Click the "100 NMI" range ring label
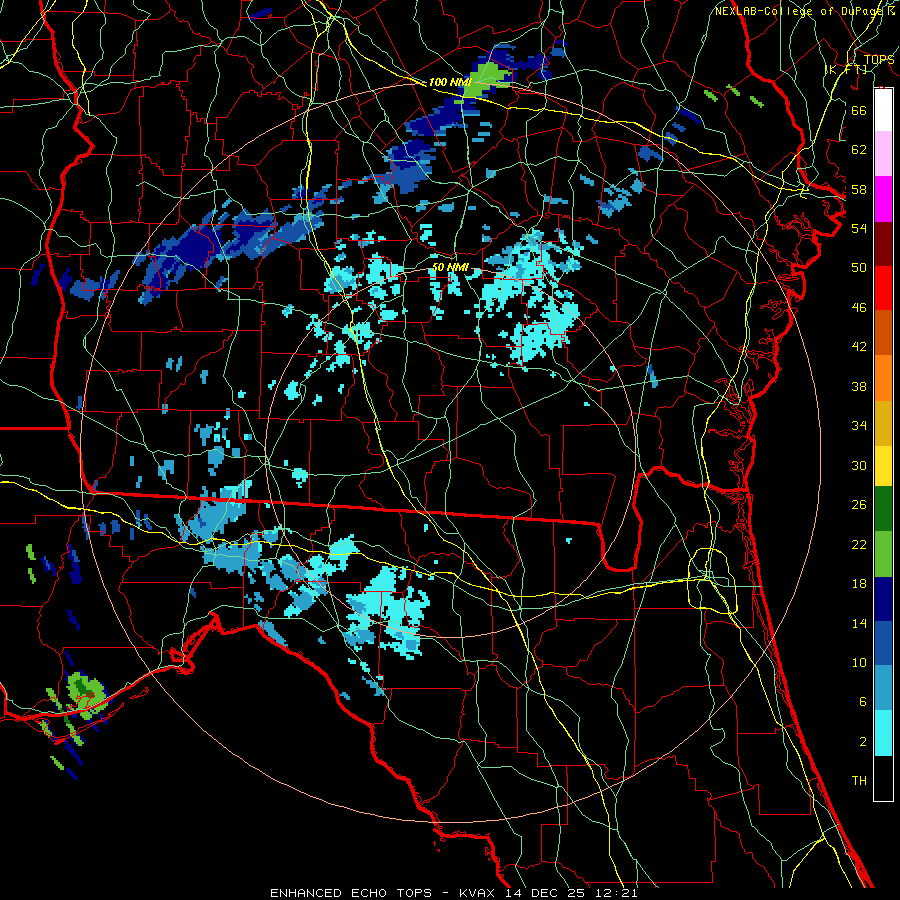This screenshot has width=900, height=900. coord(449,83)
